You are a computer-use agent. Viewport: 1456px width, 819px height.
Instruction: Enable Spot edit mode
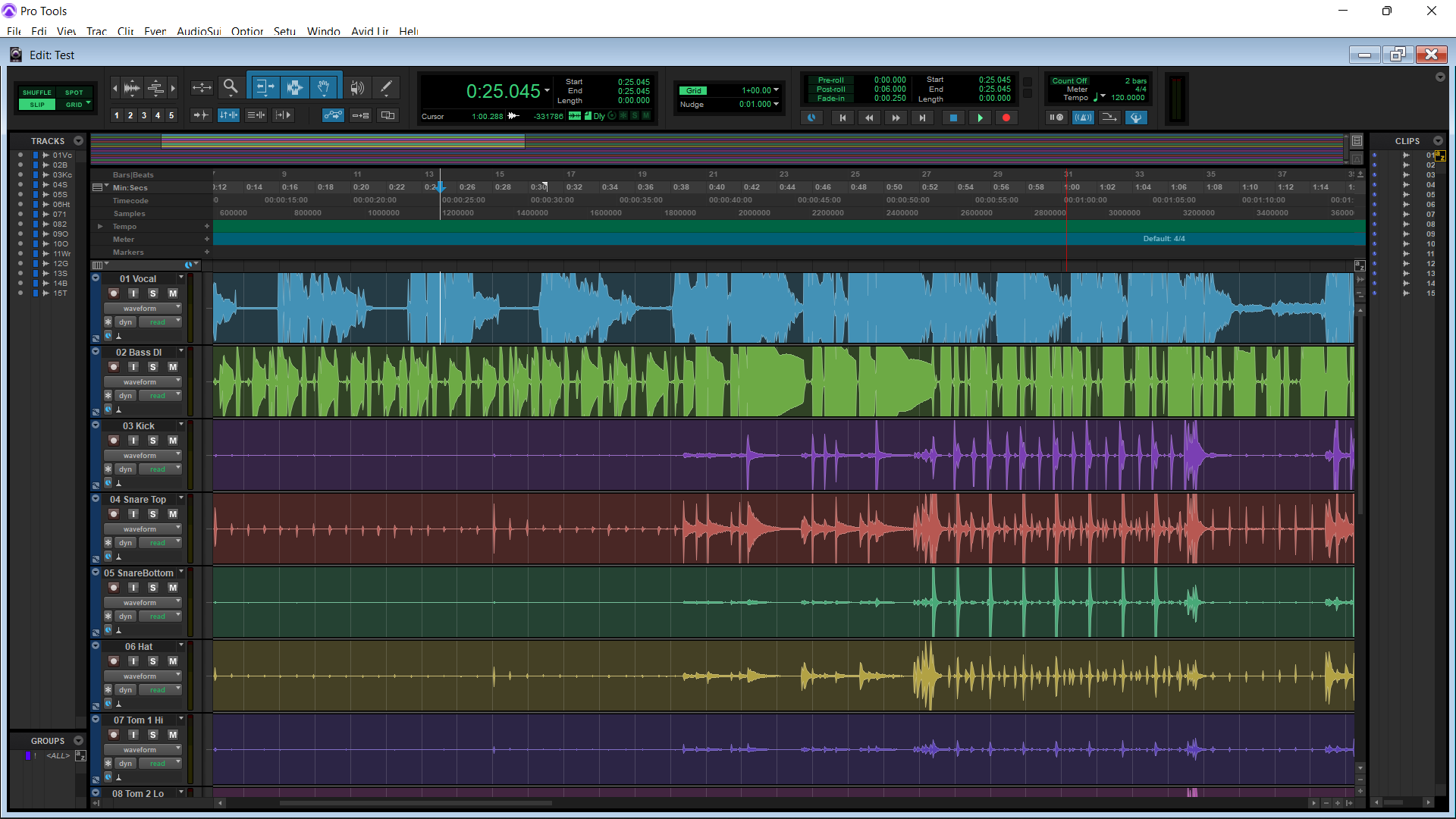click(74, 93)
